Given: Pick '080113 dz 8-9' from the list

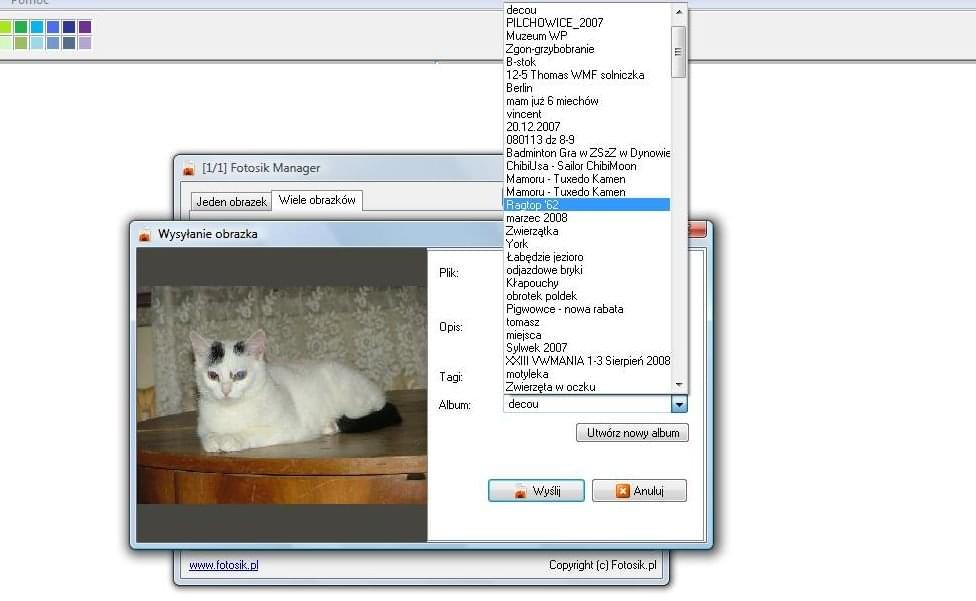Looking at the screenshot, I should point(586,140).
